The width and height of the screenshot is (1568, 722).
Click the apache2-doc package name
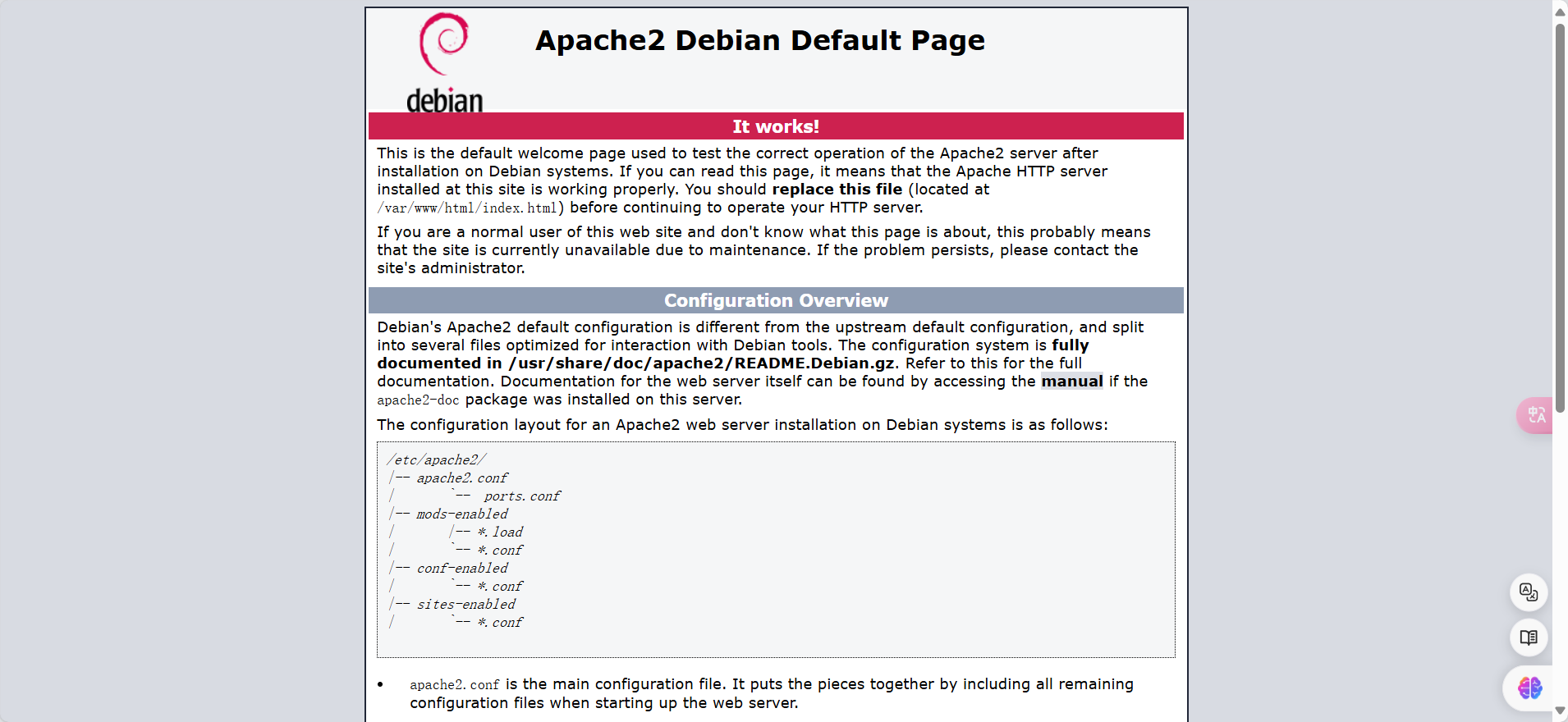pos(418,400)
